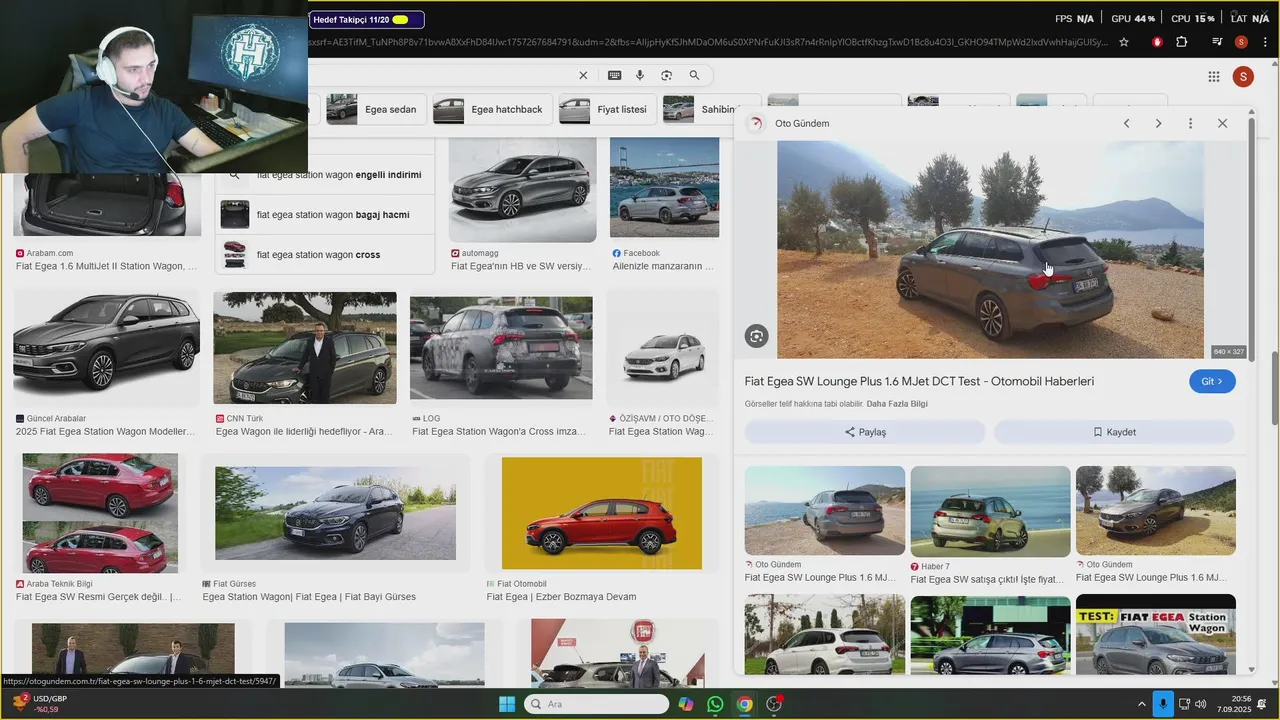Open the Arabam.com result title link
Screen dimensions: 1280x720
(x=106, y=267)
